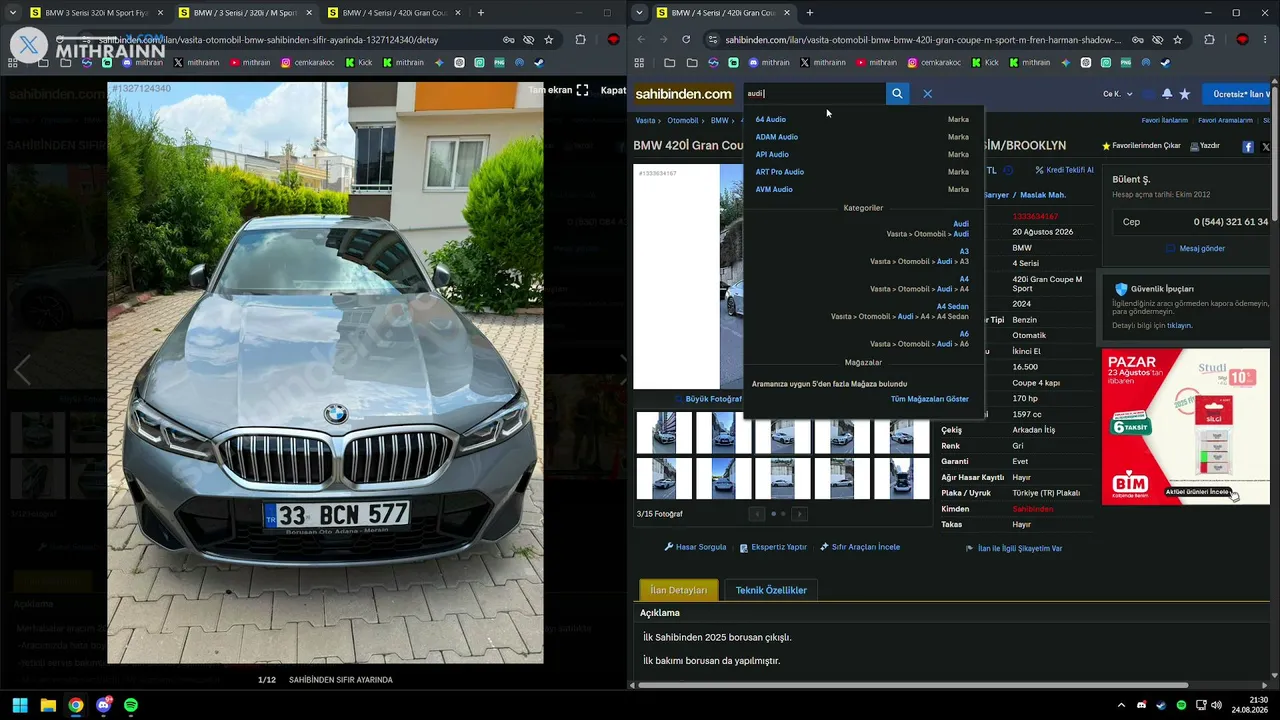The height and width of the screenshot is (720, 1280).
Task: Open Discord mithrain bookmark in right window
Action: (768, 62)
